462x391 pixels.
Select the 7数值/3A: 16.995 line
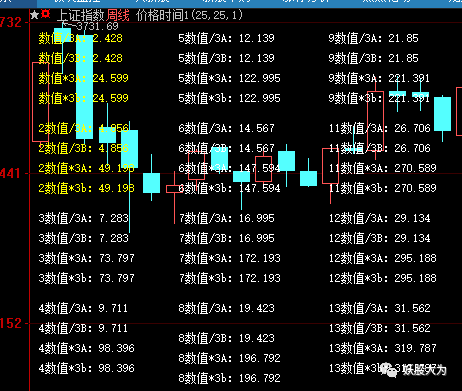pyautogui.click(x=227, y=218)
